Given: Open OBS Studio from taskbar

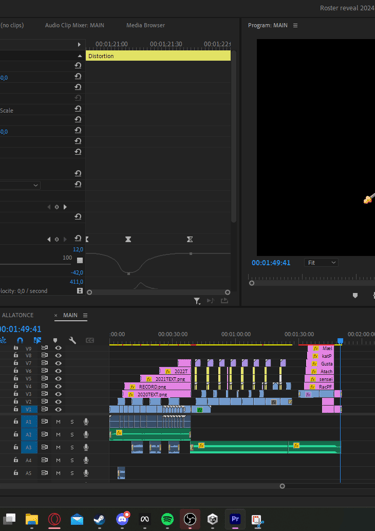Looking at the screenshot, I should (190, 519).
